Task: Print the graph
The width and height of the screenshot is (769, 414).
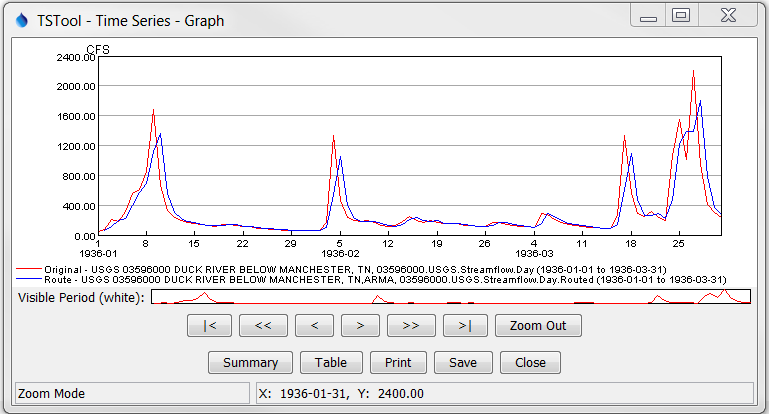Action: [x=398, y=362]
